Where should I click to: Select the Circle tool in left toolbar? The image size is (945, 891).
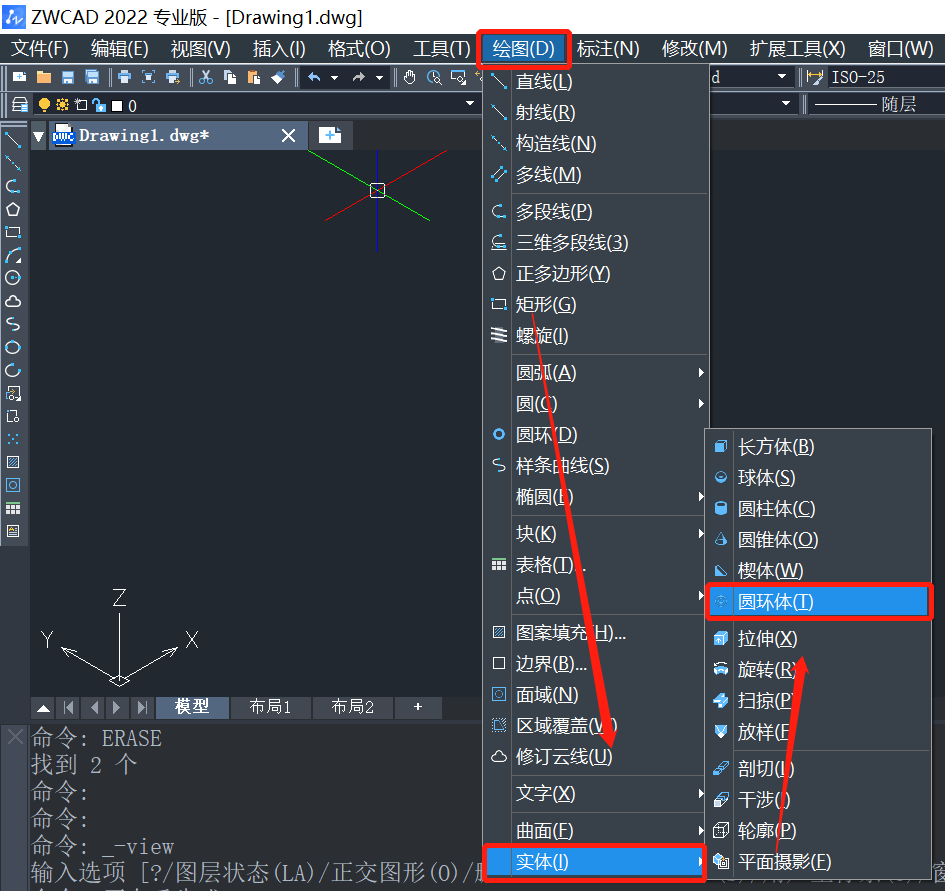pyautogui.click(x=13, y=278)
